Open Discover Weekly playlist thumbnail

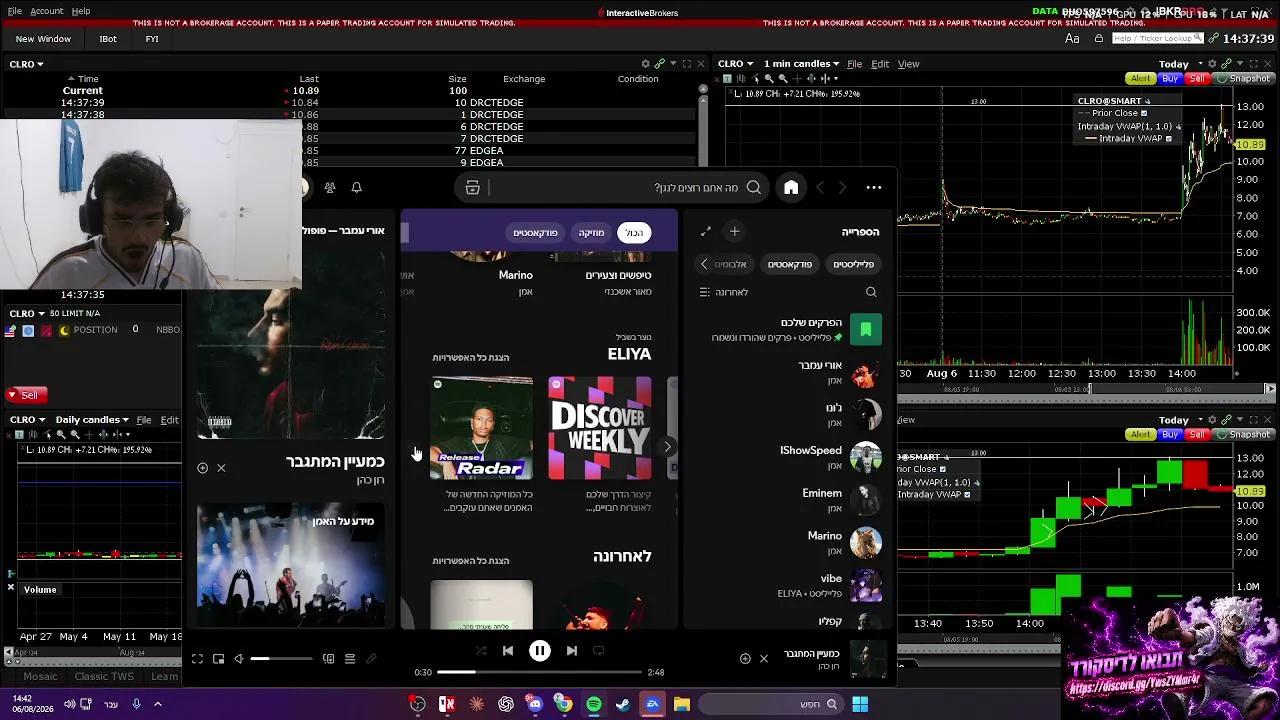click(600, 428)
